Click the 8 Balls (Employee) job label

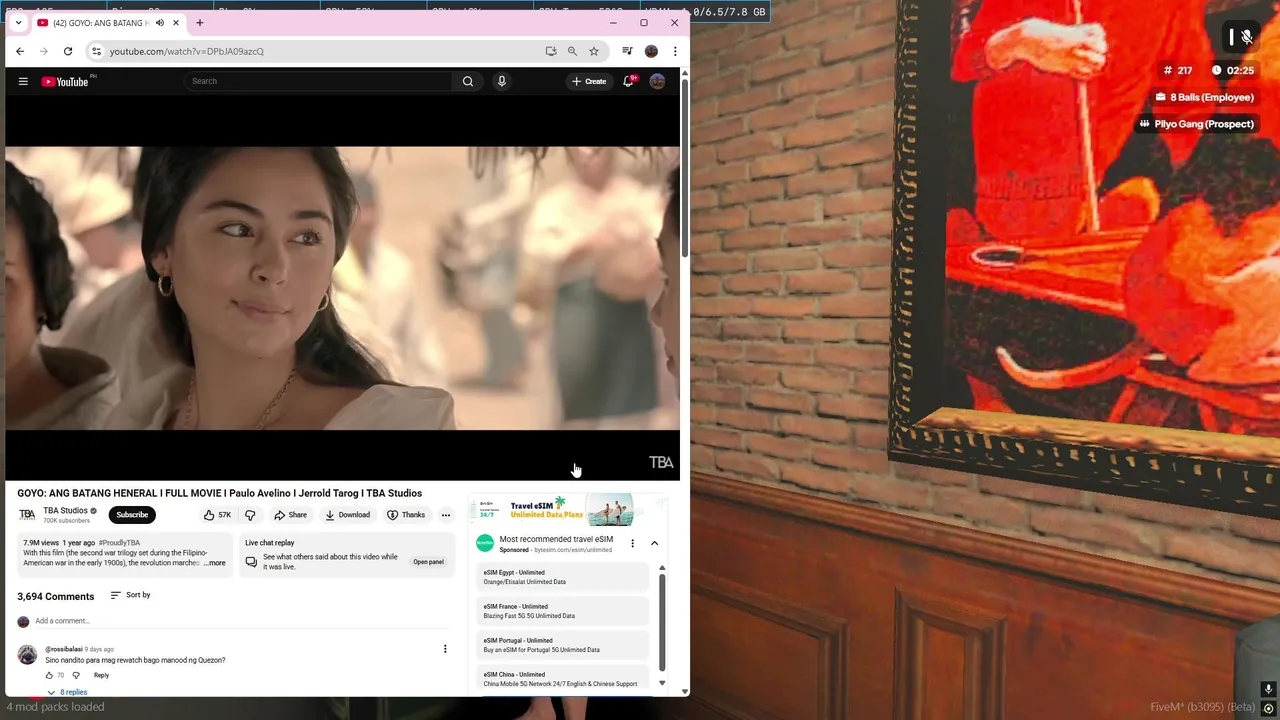click(x=1204, y=97)
